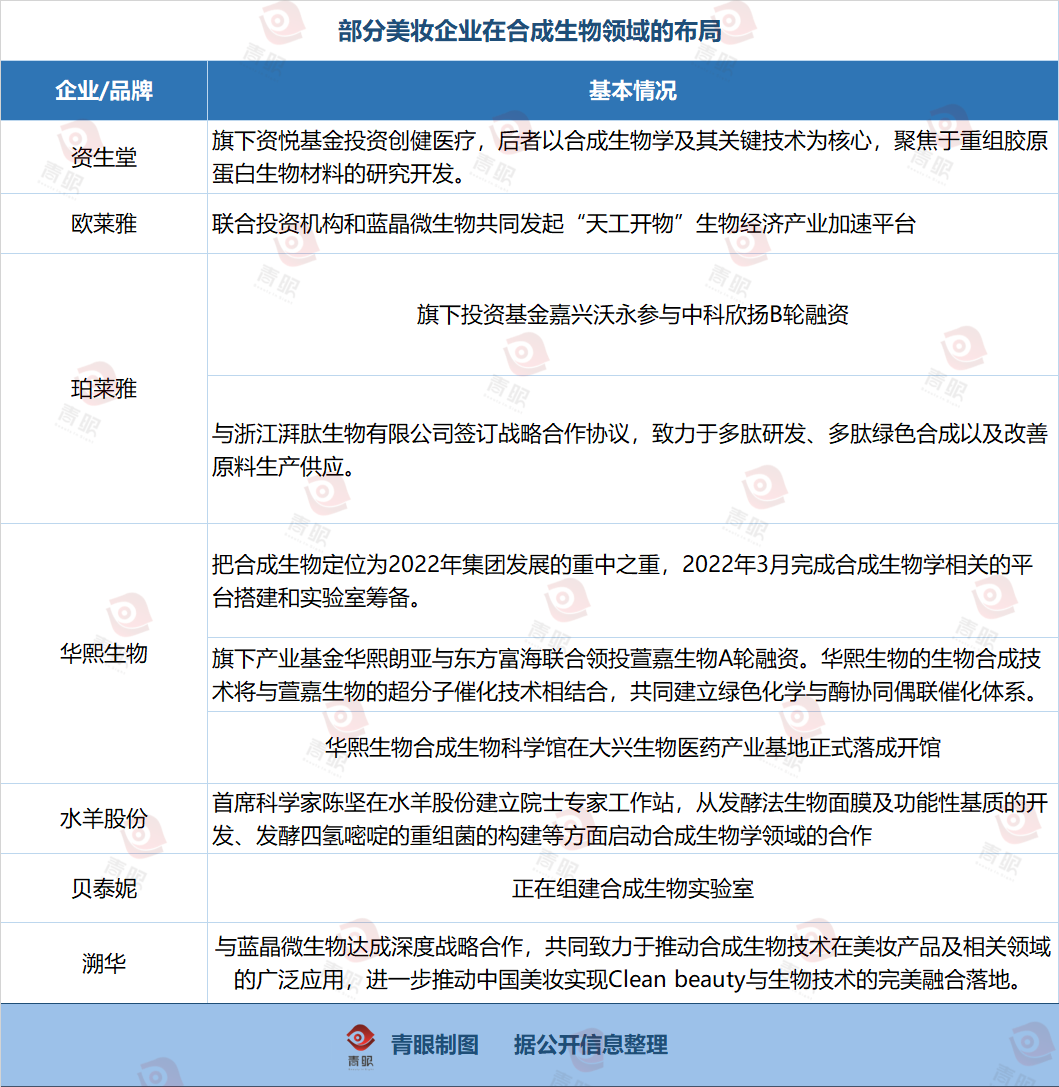Select the 珀莱雅 brand cell
1059x1087 pixels.
104,389
